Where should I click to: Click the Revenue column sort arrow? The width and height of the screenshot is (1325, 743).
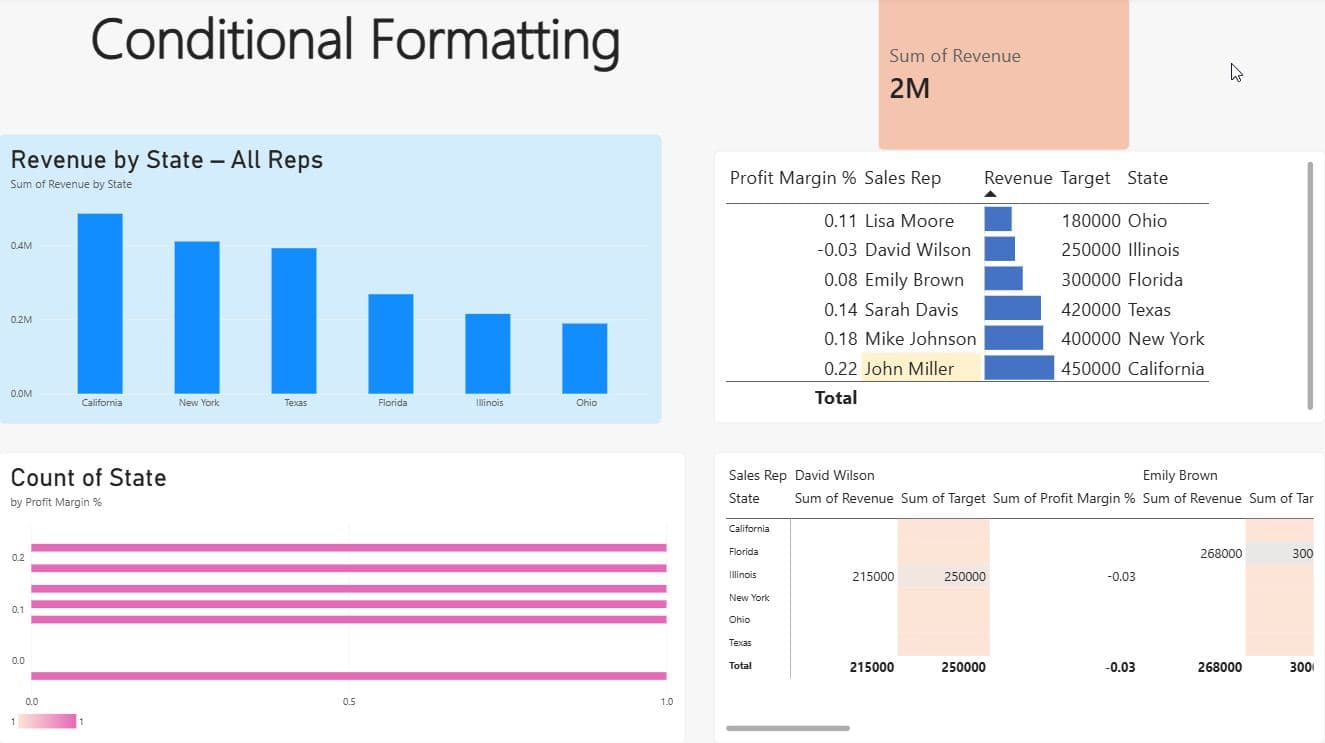pos(990,194)
